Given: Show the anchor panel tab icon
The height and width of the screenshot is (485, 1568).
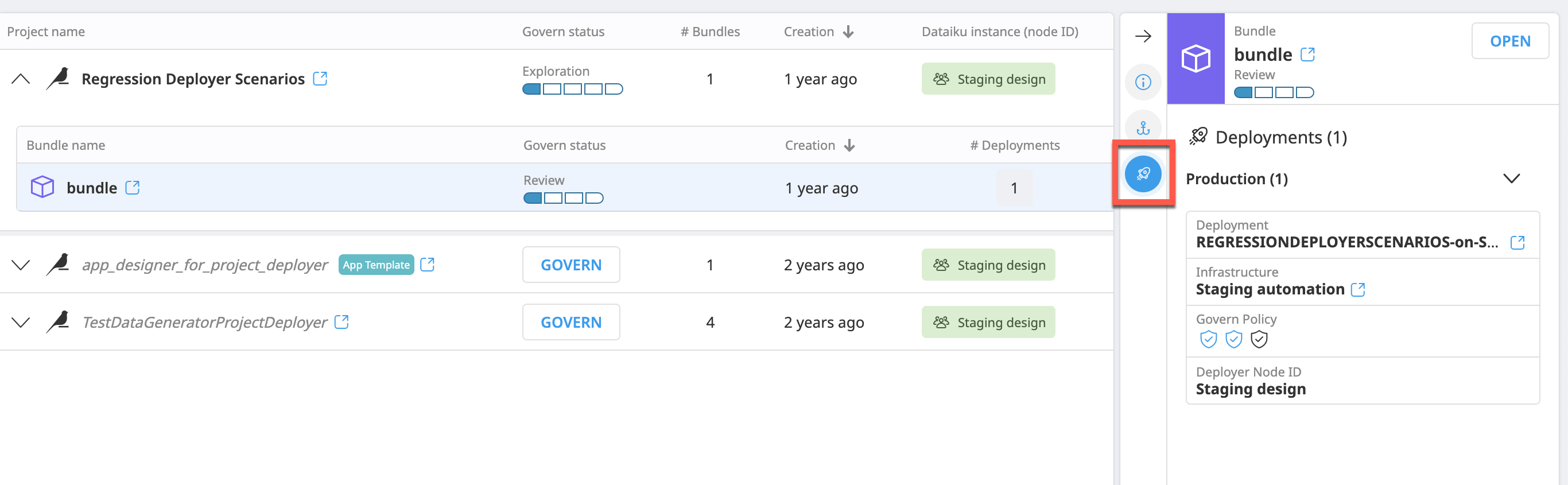Looking at the screenshot, I should click(1143, 128).
